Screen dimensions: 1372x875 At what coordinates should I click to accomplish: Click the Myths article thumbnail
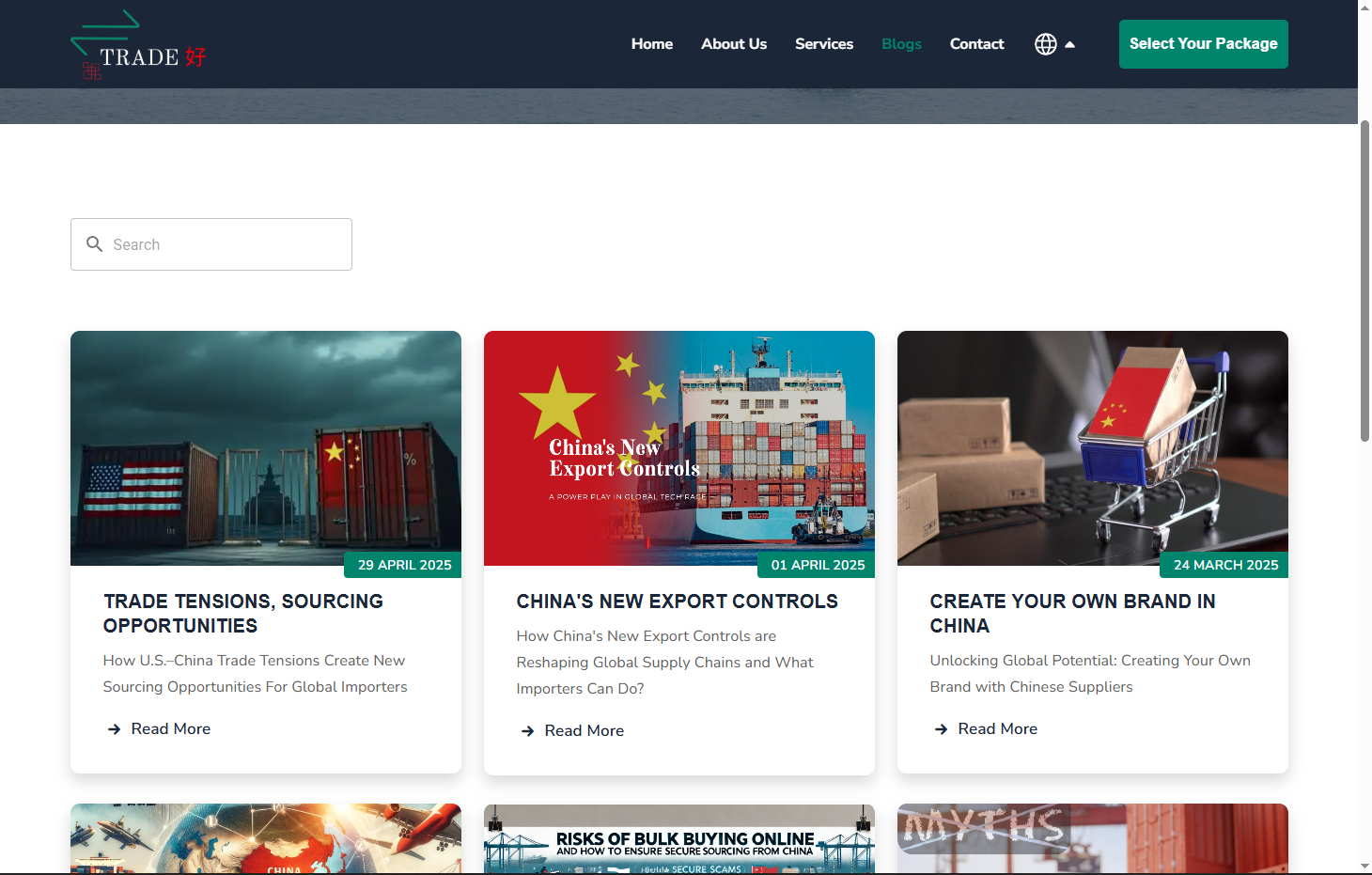[x=1093, y=838]
